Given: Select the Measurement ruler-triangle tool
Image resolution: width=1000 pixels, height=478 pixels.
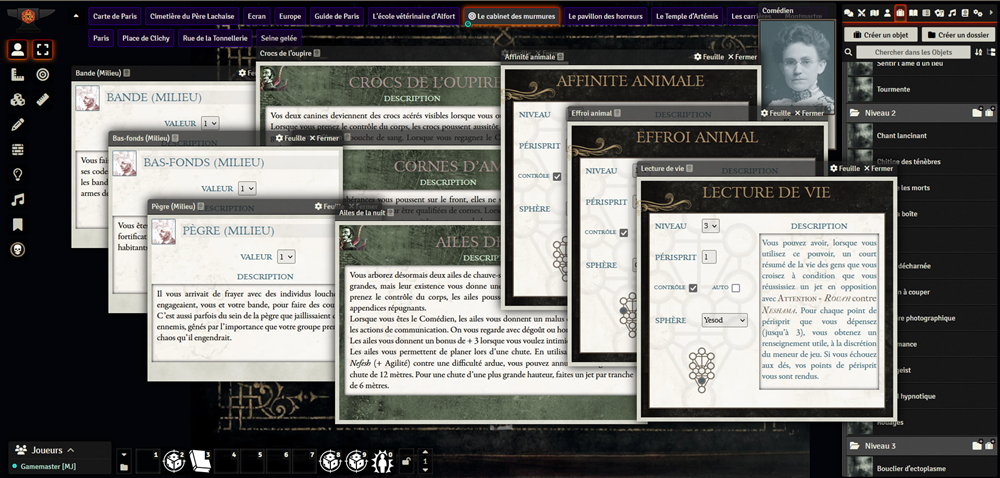Looking at the screenshot, I should pos(18,74).
